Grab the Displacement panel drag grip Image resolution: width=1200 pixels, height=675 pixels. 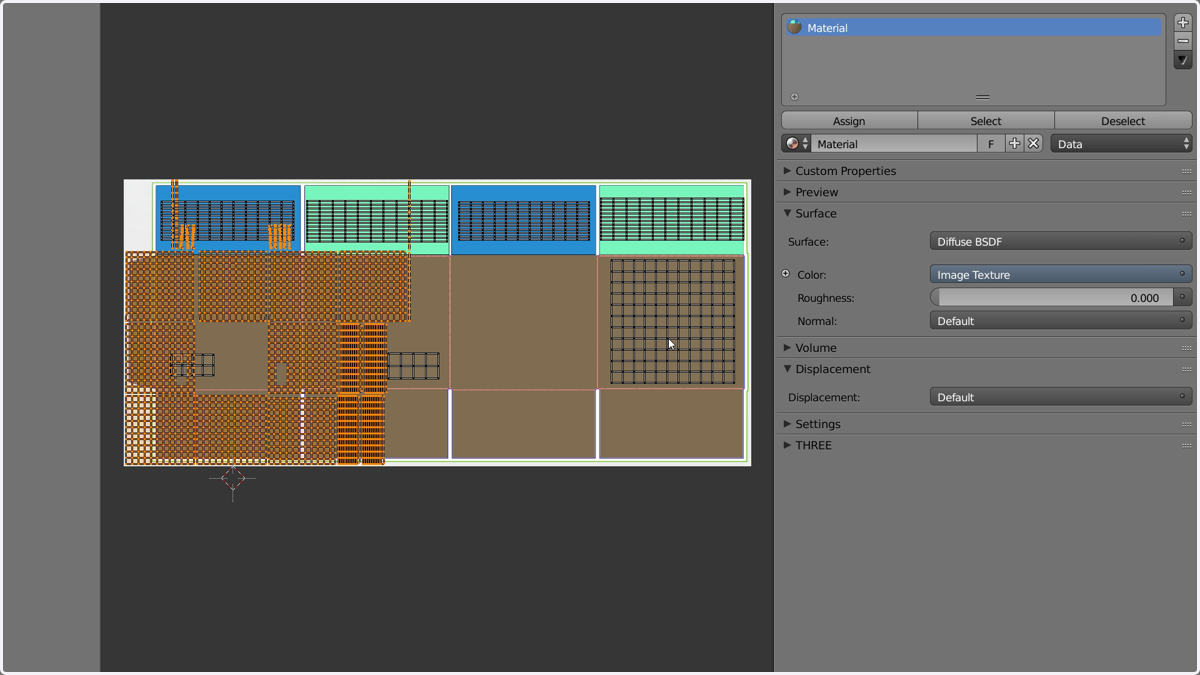tap(1186, 369)
